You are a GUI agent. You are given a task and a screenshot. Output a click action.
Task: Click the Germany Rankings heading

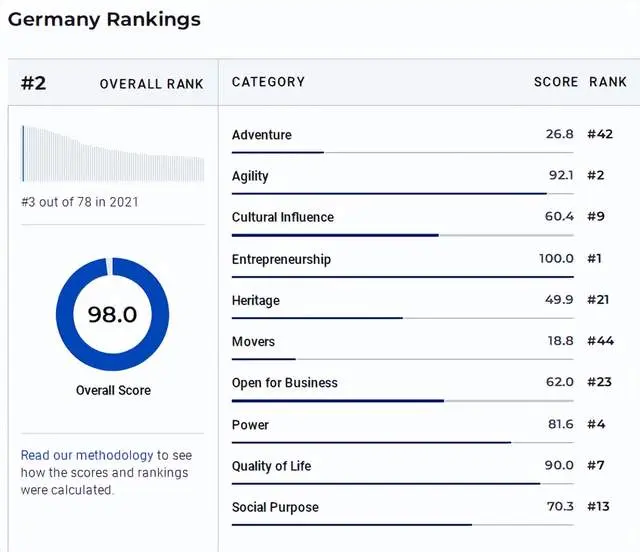(104, 19)
